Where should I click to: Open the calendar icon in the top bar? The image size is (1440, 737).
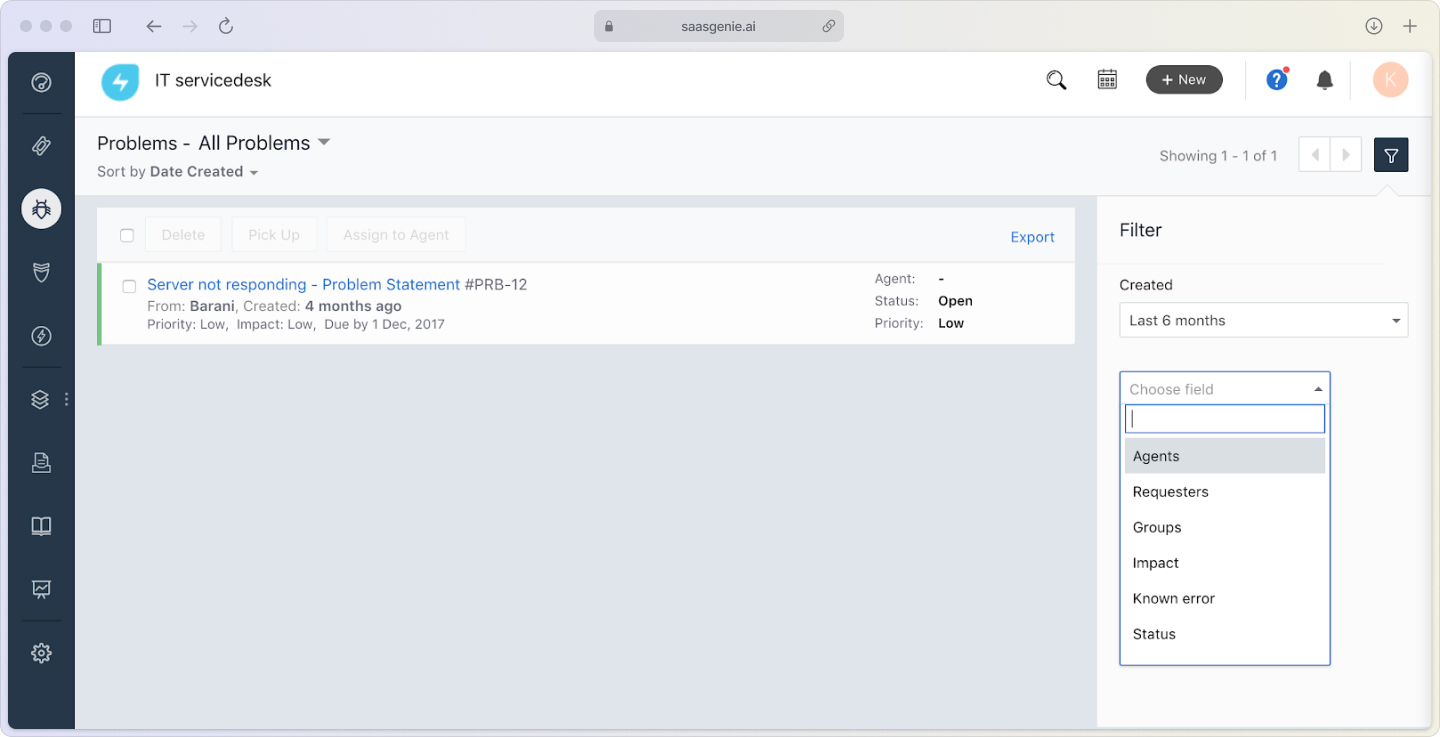tap(1107, 78)
